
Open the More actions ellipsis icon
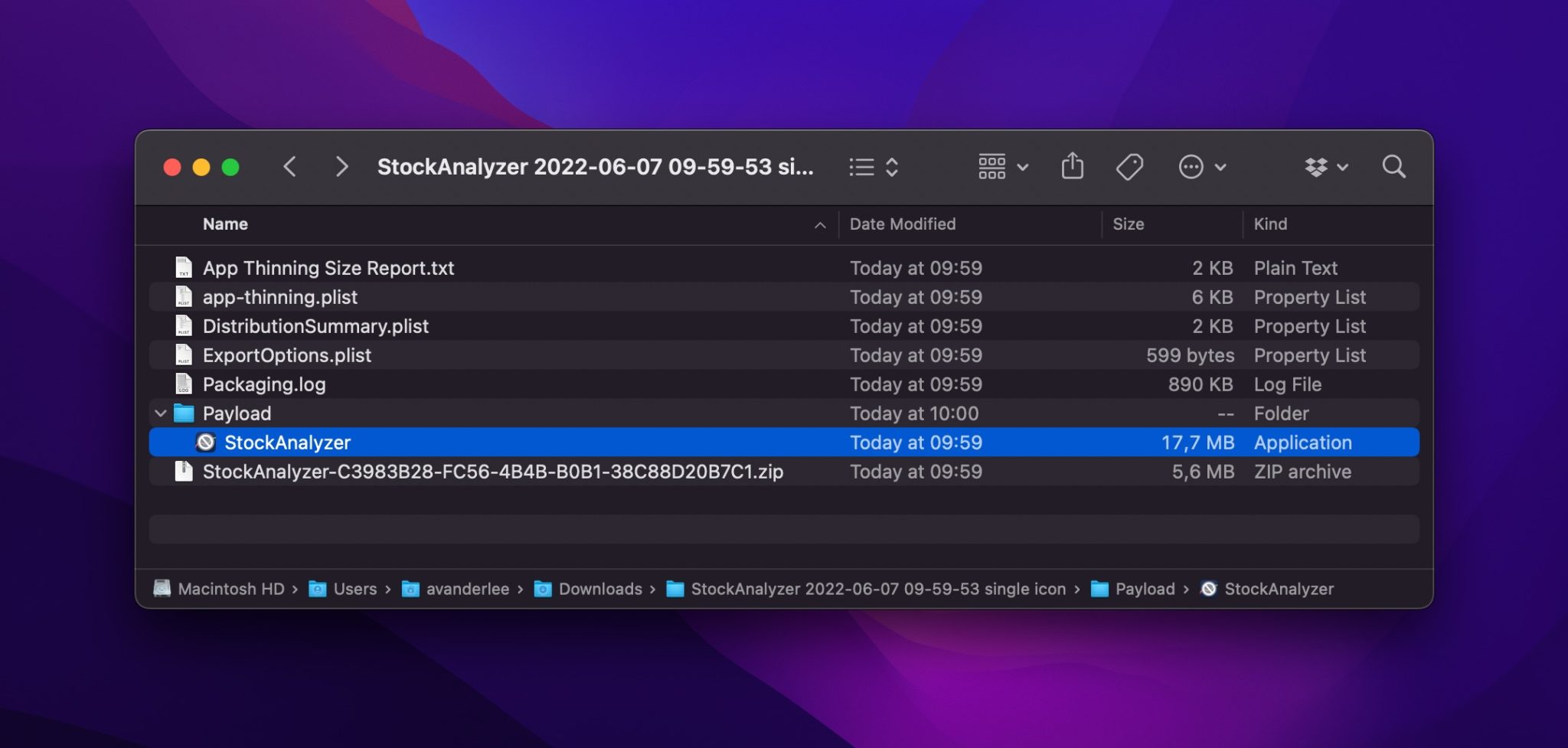click(1192, 166)
